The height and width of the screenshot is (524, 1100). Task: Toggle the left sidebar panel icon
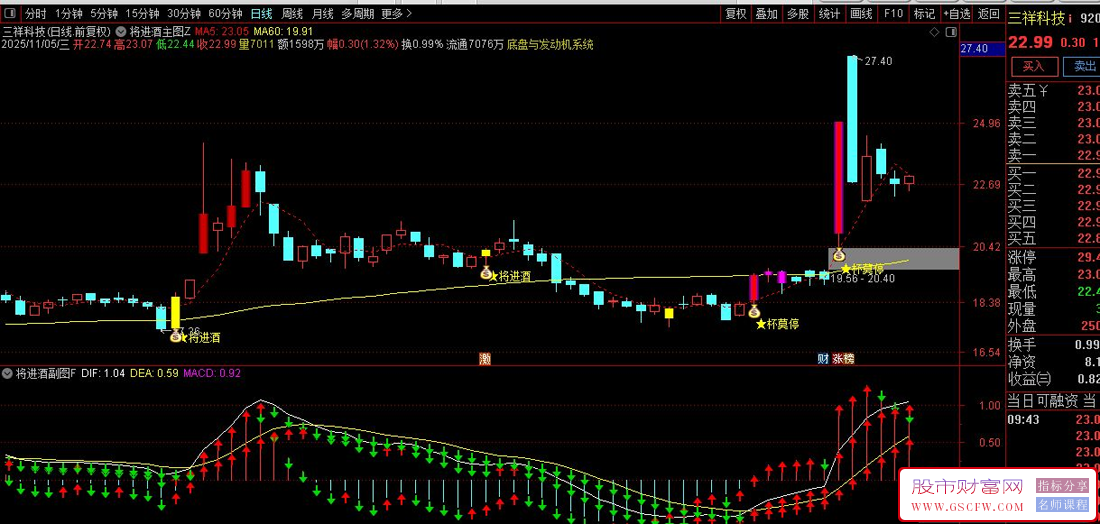coord(11,13)
